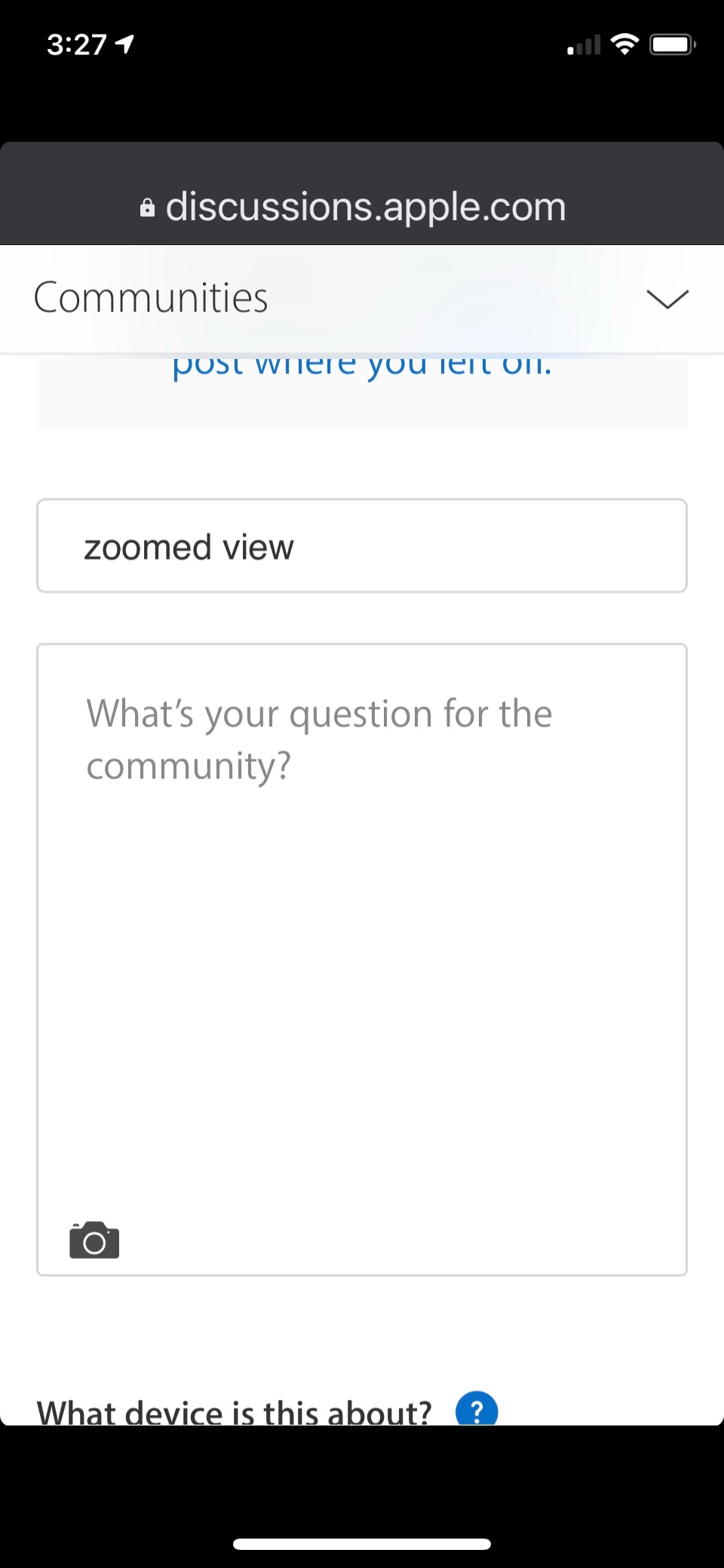Tap the cellular signal bars icon
Viewport: 724px width, 1568px height.
584,45
